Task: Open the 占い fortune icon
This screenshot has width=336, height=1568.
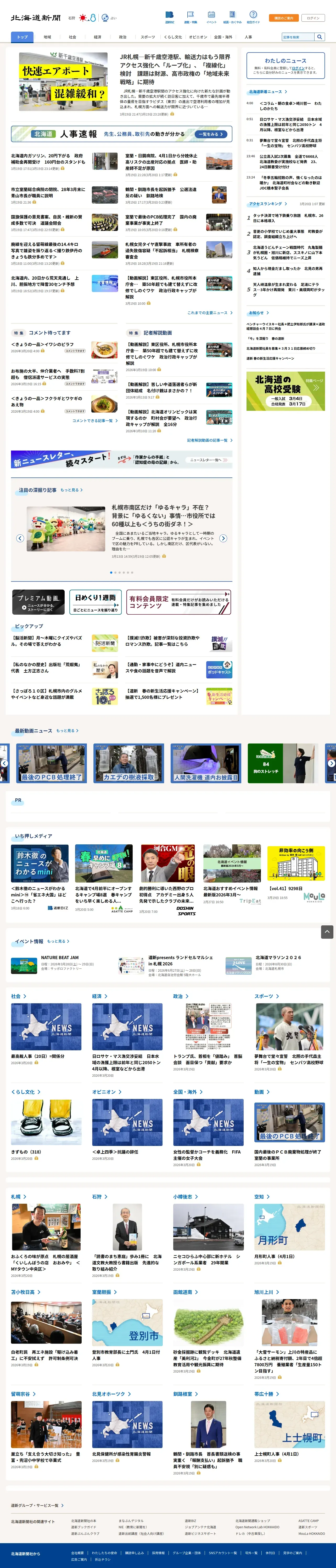Action: pyautogui.click(x=105, y=18)
